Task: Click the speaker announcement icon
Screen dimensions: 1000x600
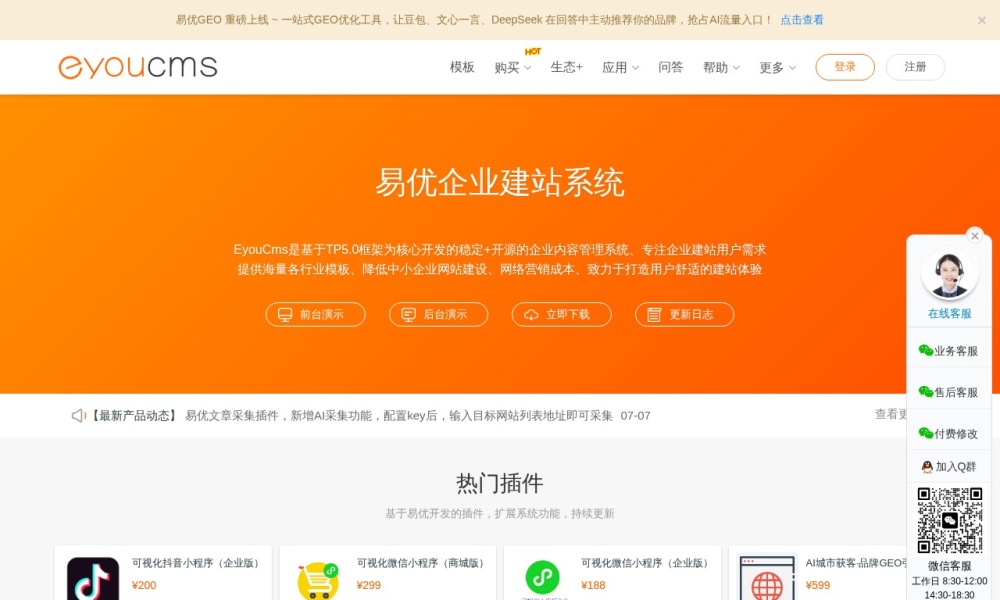Action: 78,416
